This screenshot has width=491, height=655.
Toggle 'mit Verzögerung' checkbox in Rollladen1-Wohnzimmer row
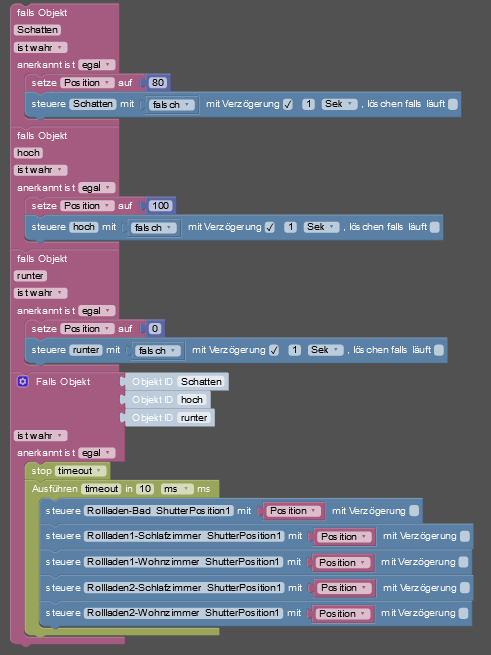(463, 562)
